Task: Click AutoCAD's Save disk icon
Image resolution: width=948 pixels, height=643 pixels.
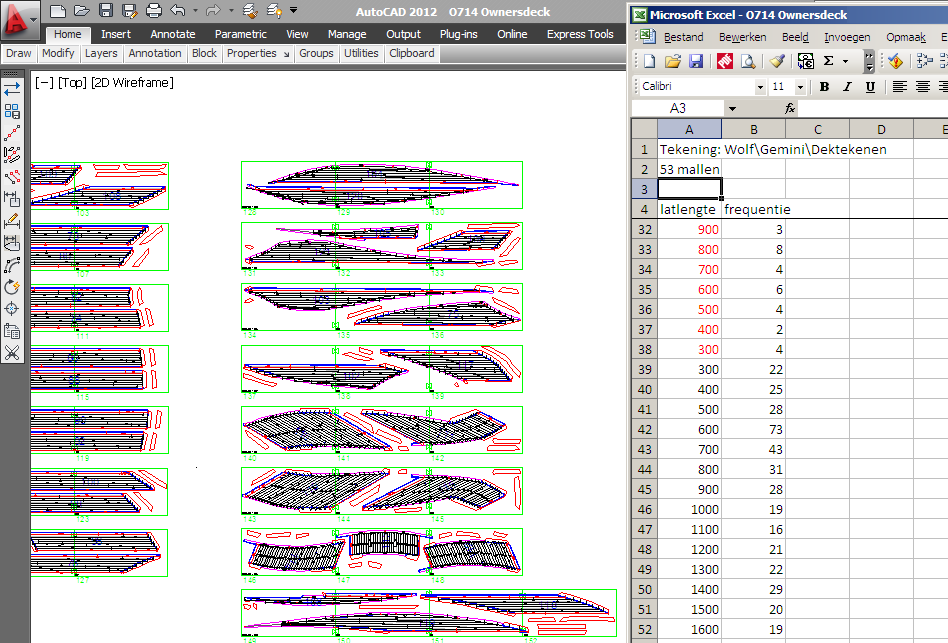Action: click(106, 11)
